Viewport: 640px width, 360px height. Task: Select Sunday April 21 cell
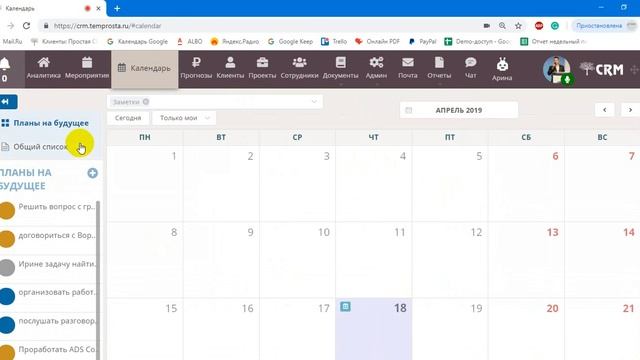(602, 329)
